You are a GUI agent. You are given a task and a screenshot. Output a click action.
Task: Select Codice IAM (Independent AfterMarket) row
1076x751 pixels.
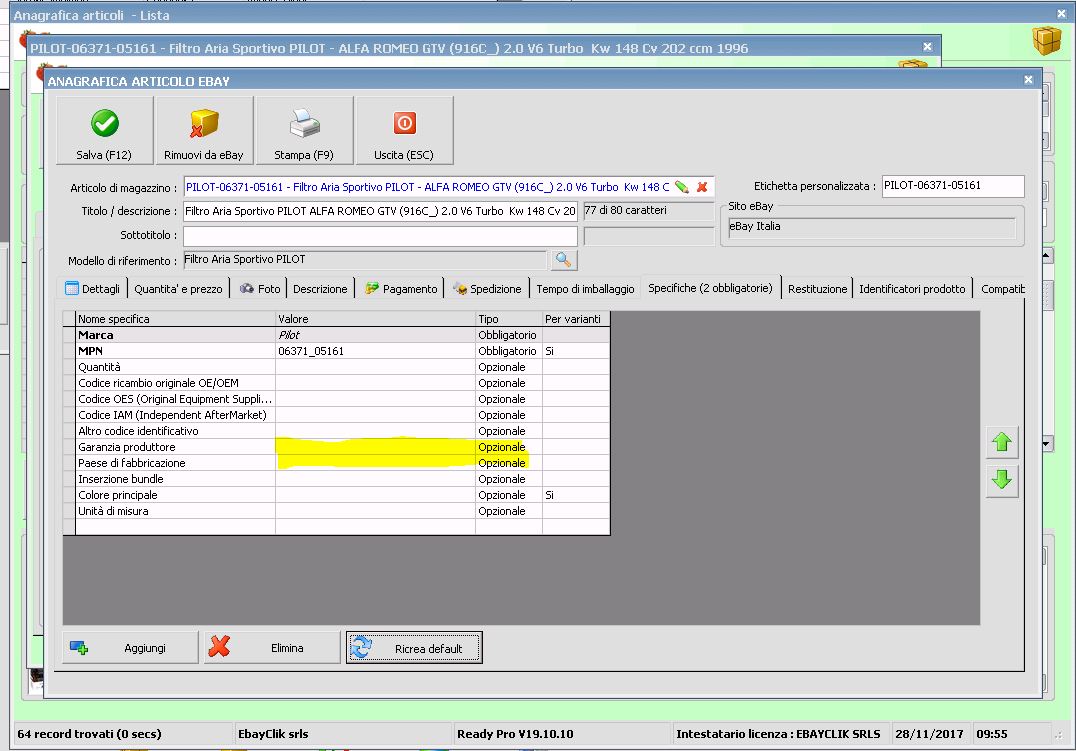tap(336, 415)
